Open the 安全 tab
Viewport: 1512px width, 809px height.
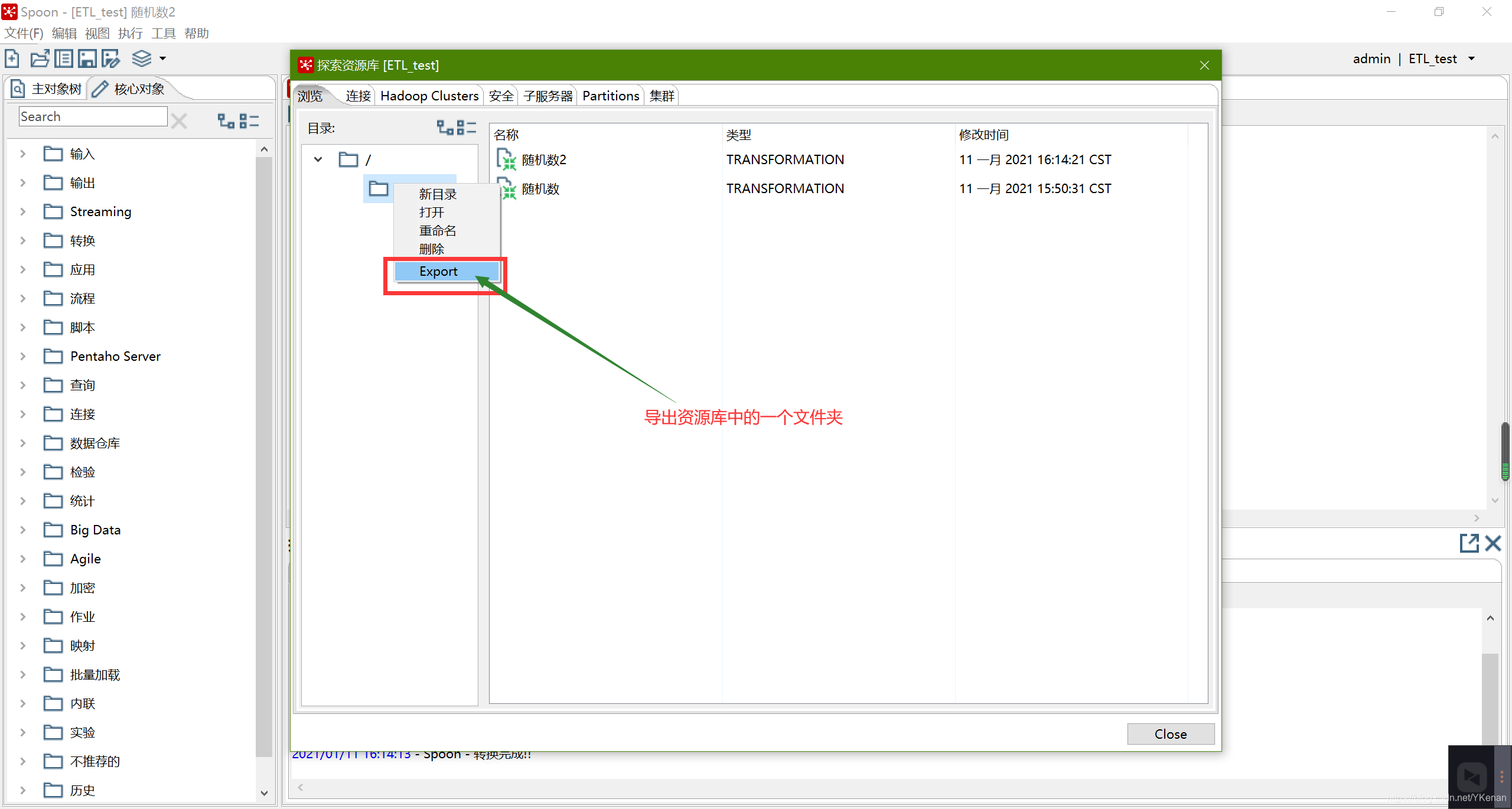[x=501, y=96]
